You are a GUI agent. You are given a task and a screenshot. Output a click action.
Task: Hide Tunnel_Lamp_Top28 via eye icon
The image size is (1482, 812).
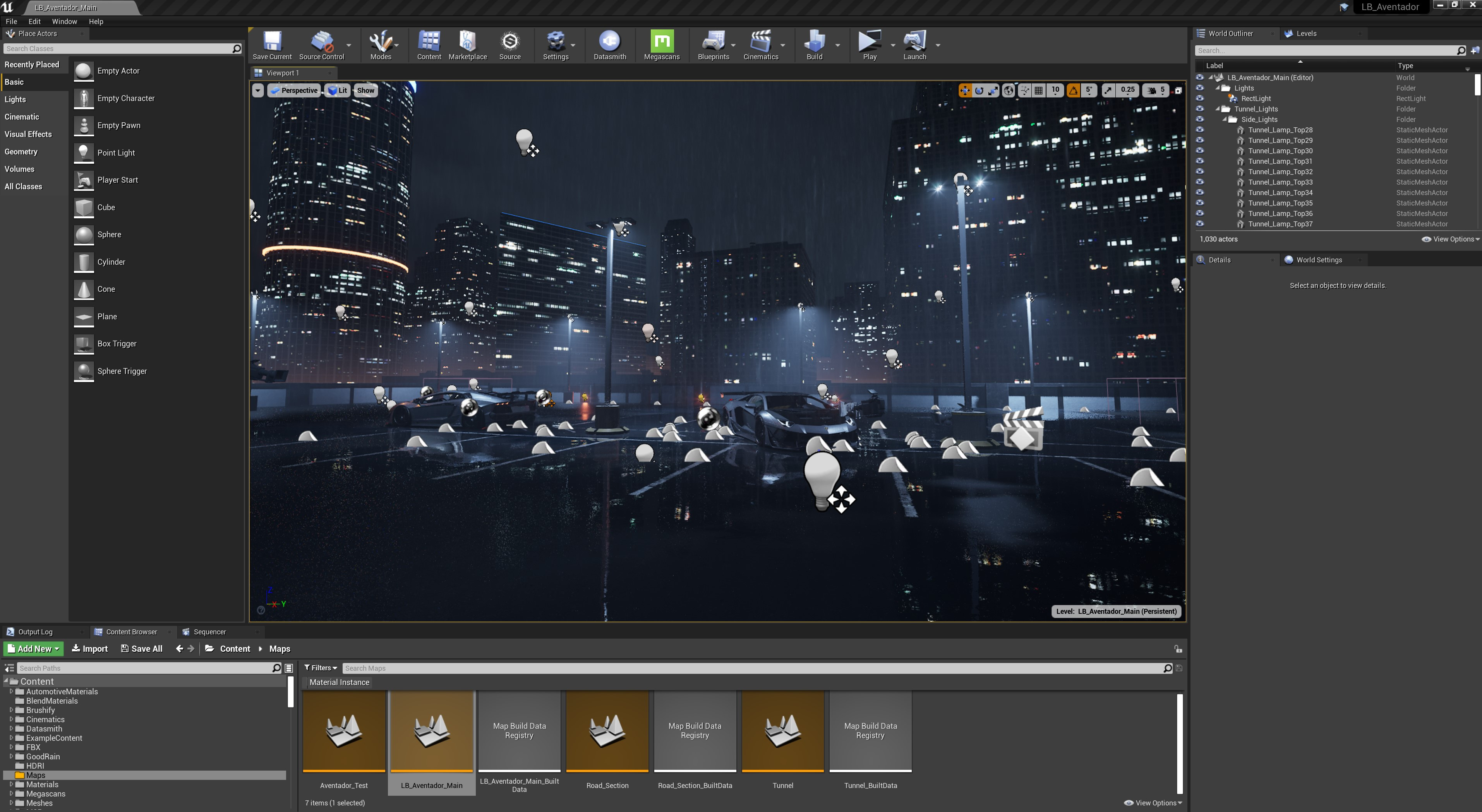(x=1199, y=130)
